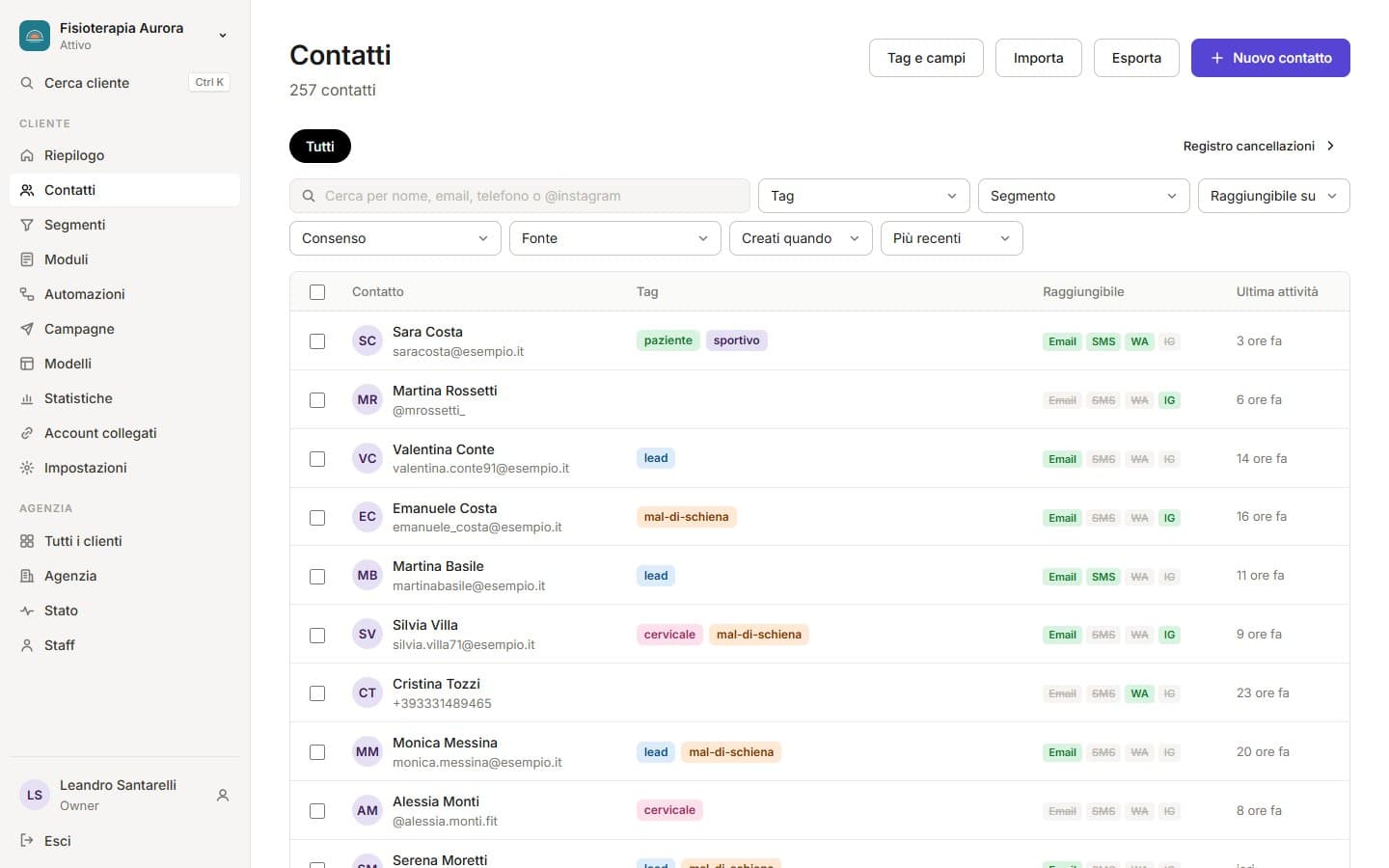Click the Statistiche bar chart icon
Screen dimensions: 1389x868
point(27,398)
